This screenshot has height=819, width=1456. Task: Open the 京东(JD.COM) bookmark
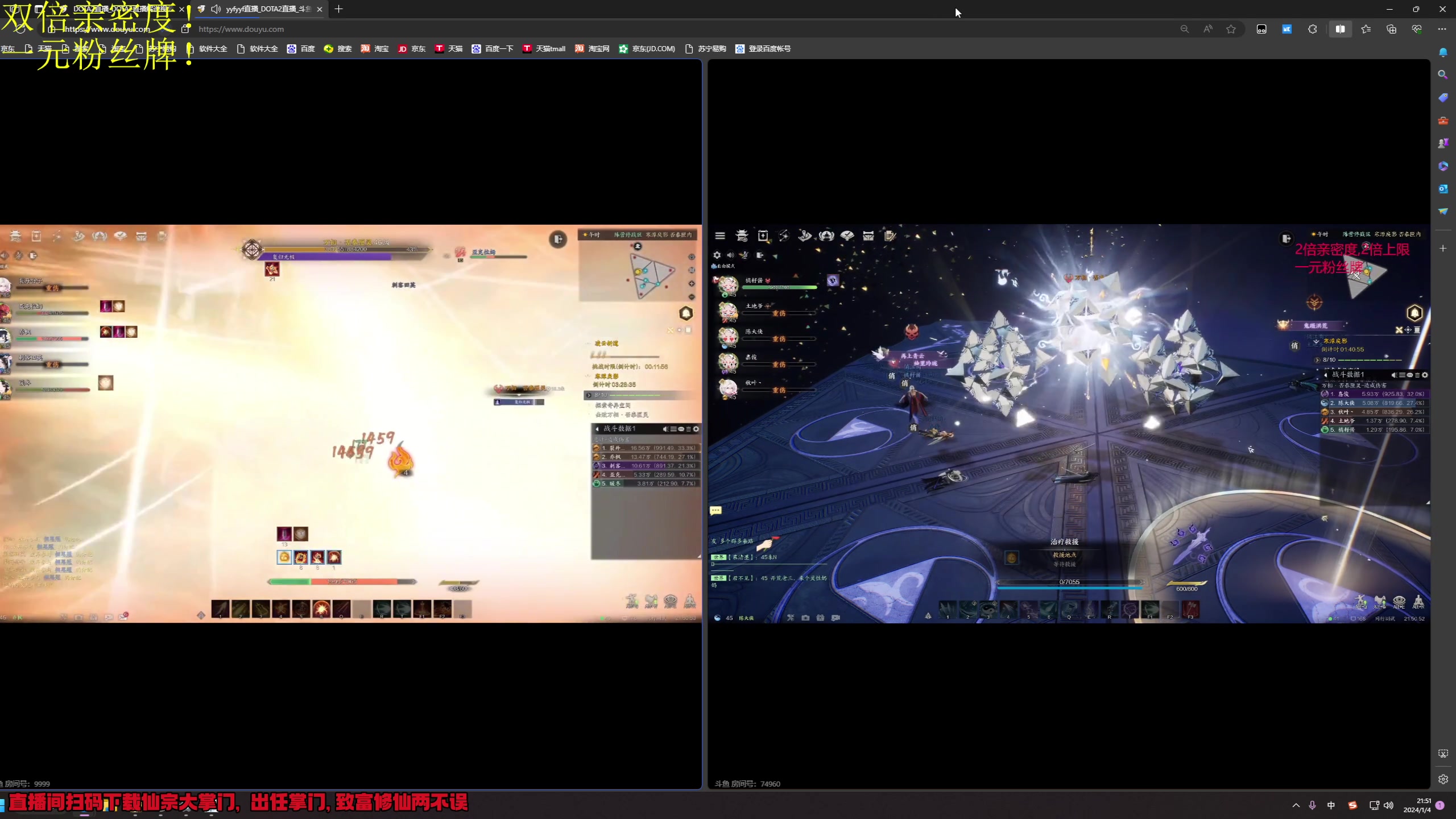click(647, 49)
